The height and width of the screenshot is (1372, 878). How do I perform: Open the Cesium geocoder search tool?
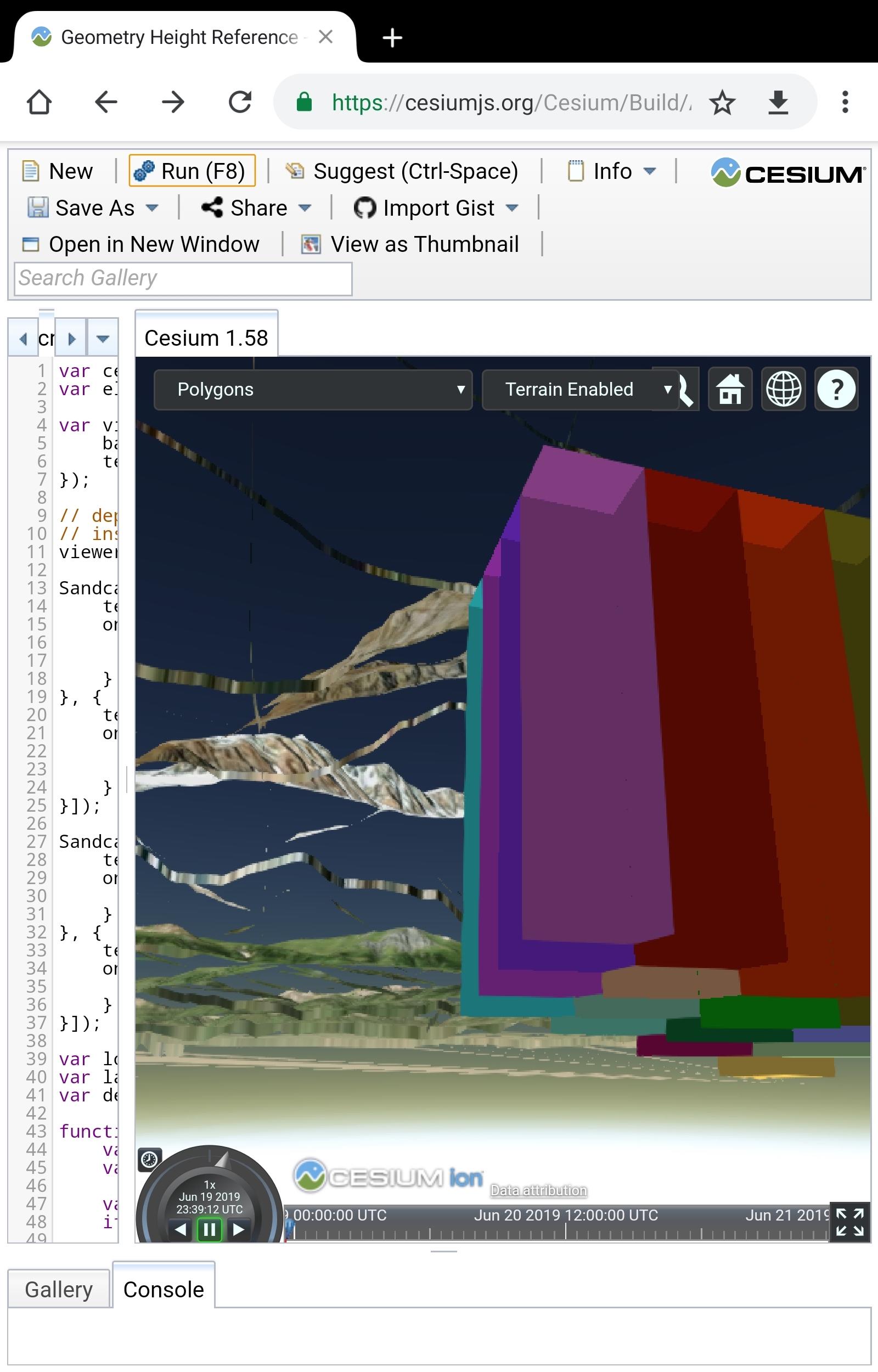pyautogui.click(x=686, y=389)
